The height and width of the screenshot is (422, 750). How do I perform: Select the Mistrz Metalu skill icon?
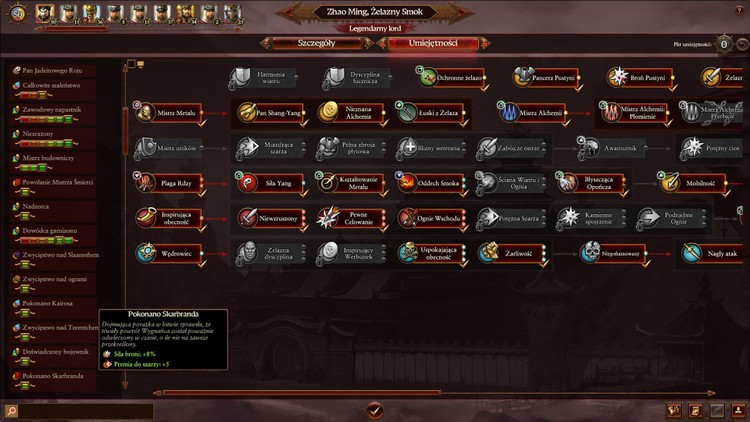click(144, 113)
